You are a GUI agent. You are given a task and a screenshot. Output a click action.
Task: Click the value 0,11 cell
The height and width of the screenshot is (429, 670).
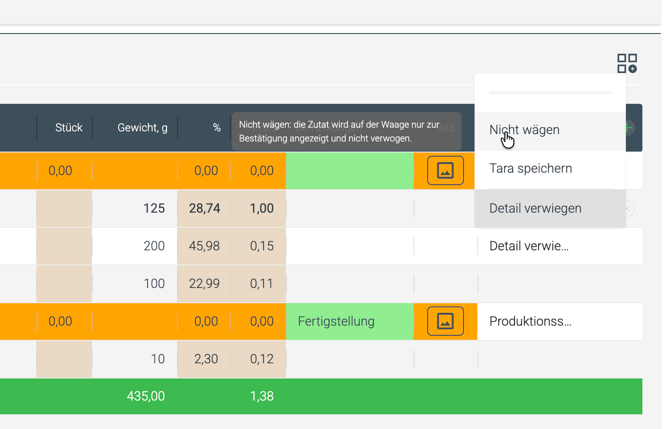pos(259,283)
